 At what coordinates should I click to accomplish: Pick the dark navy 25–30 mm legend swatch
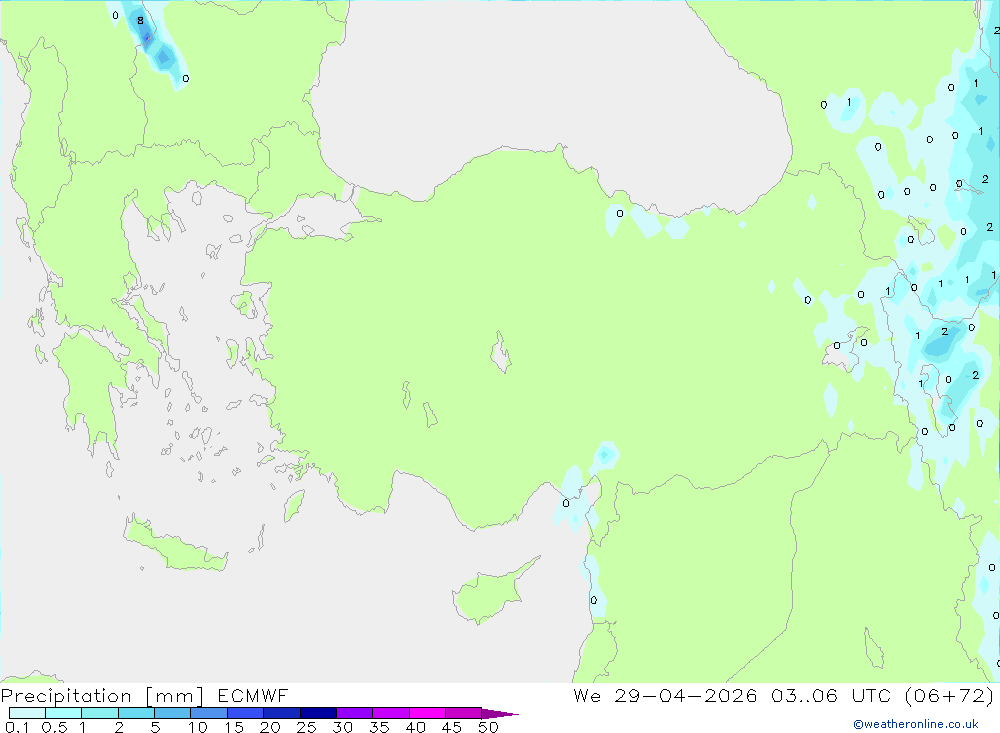pos(318,713)
